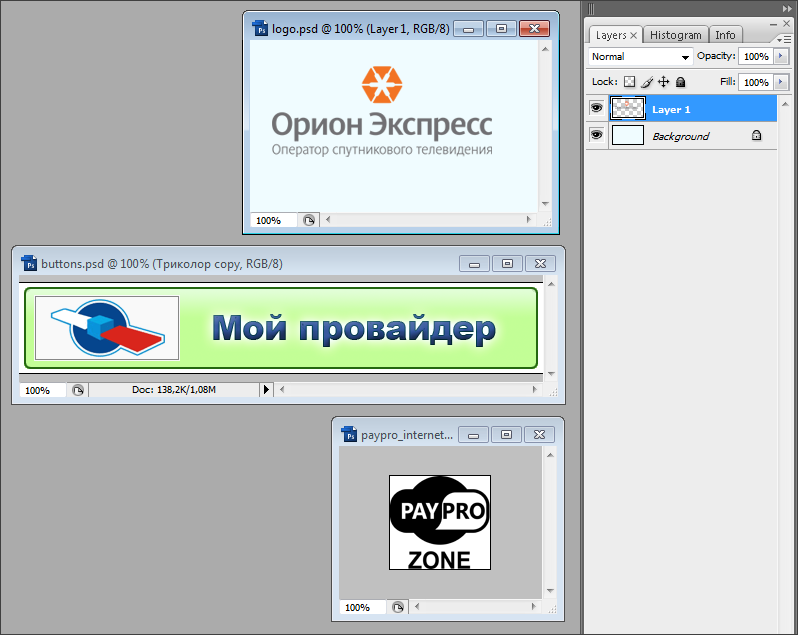The image size is (798, 635).
Task: Close the paypro_internet window
Action: [x=539, y=435]
